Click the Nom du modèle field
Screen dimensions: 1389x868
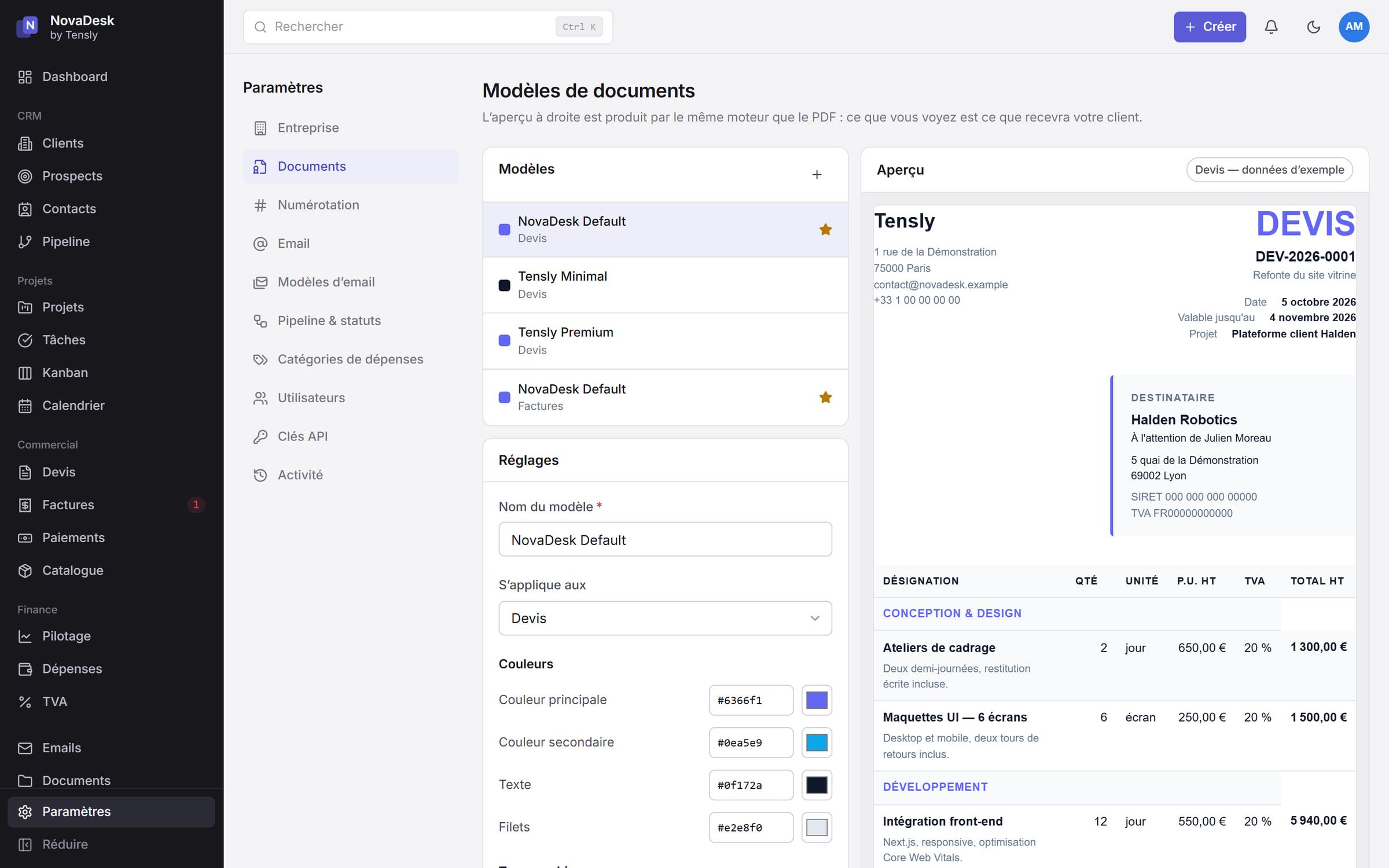(665, 539)
